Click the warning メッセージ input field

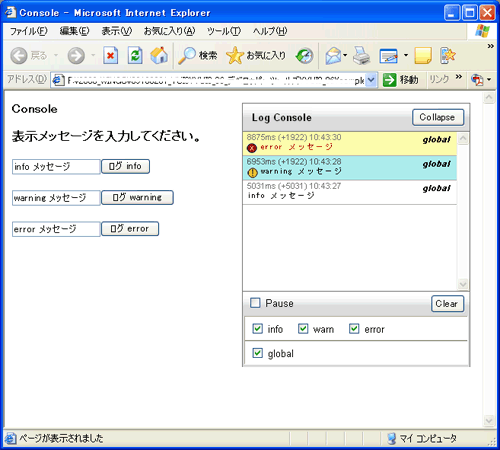click(x=56, y=198)
